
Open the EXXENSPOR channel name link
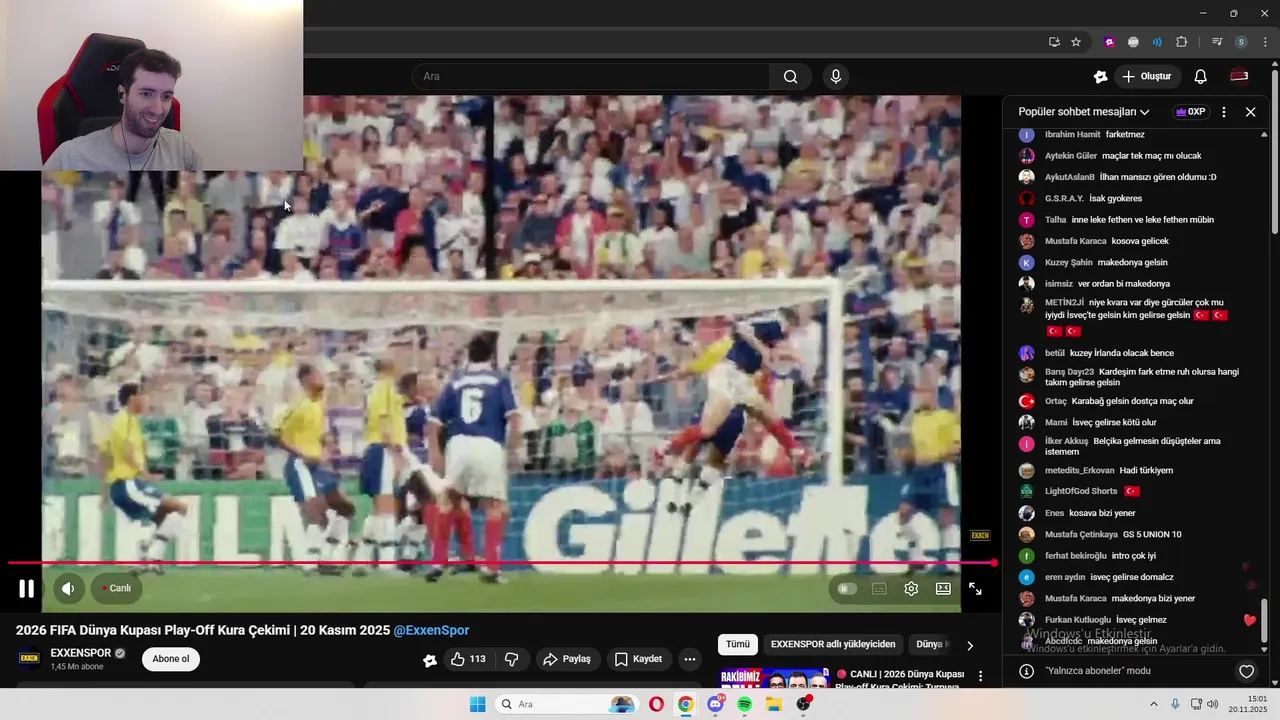click(81, 653)
